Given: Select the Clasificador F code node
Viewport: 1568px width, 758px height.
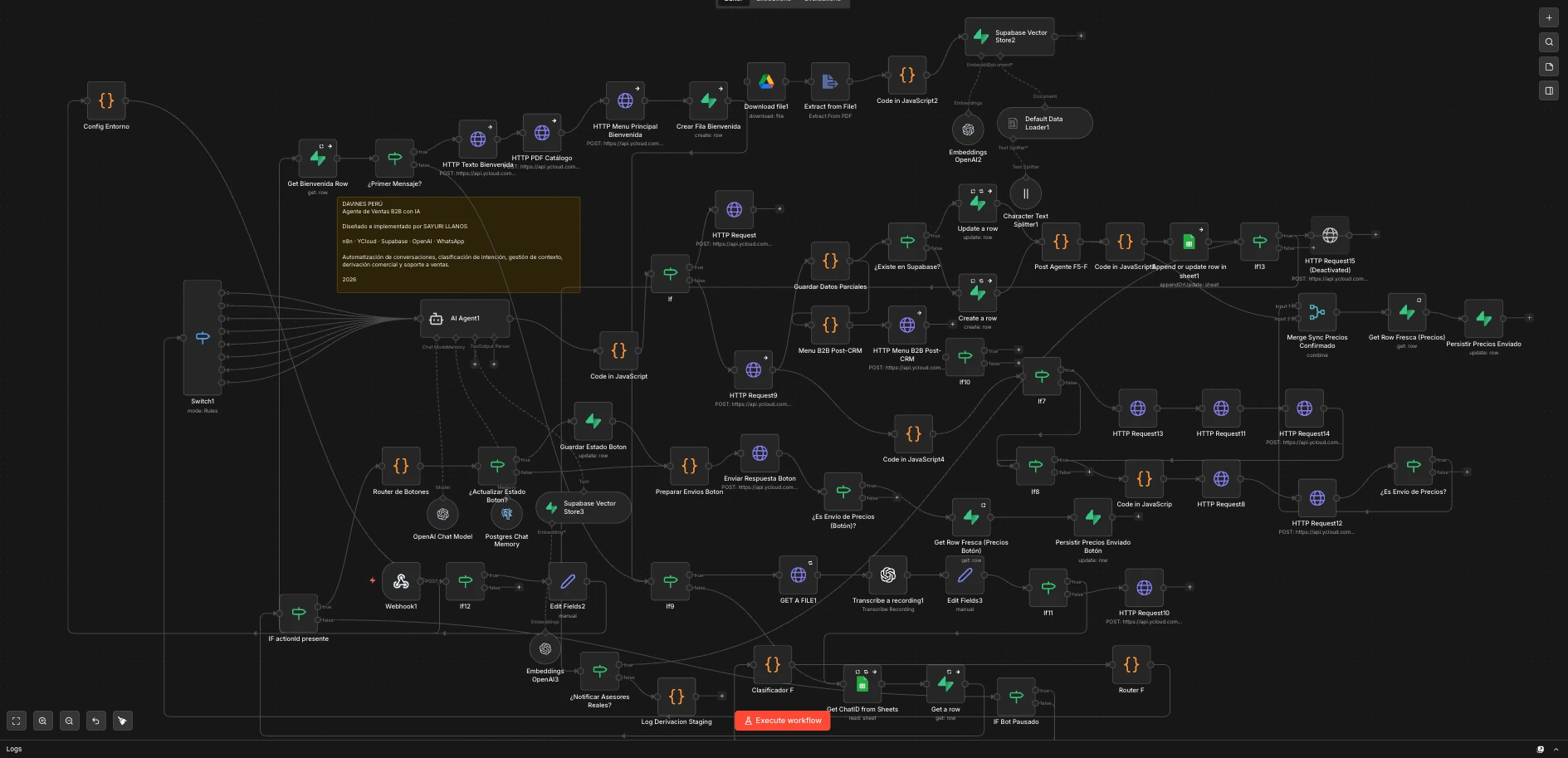Looking at the screenshot, I should coord(772,664).
